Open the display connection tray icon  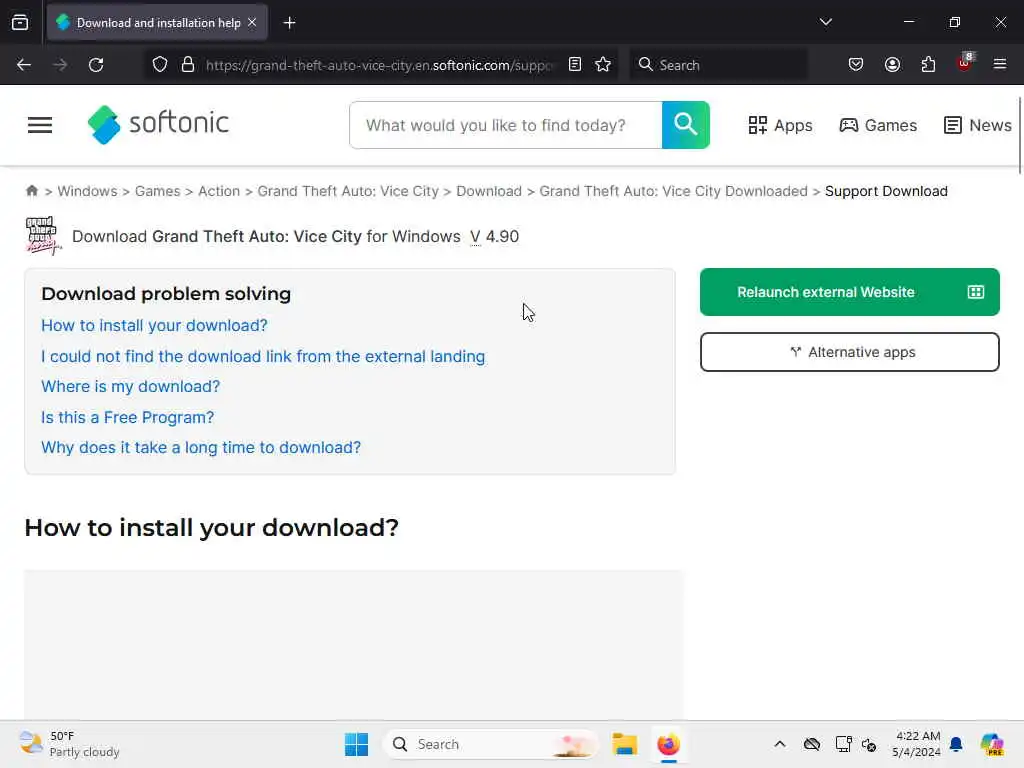843,744
